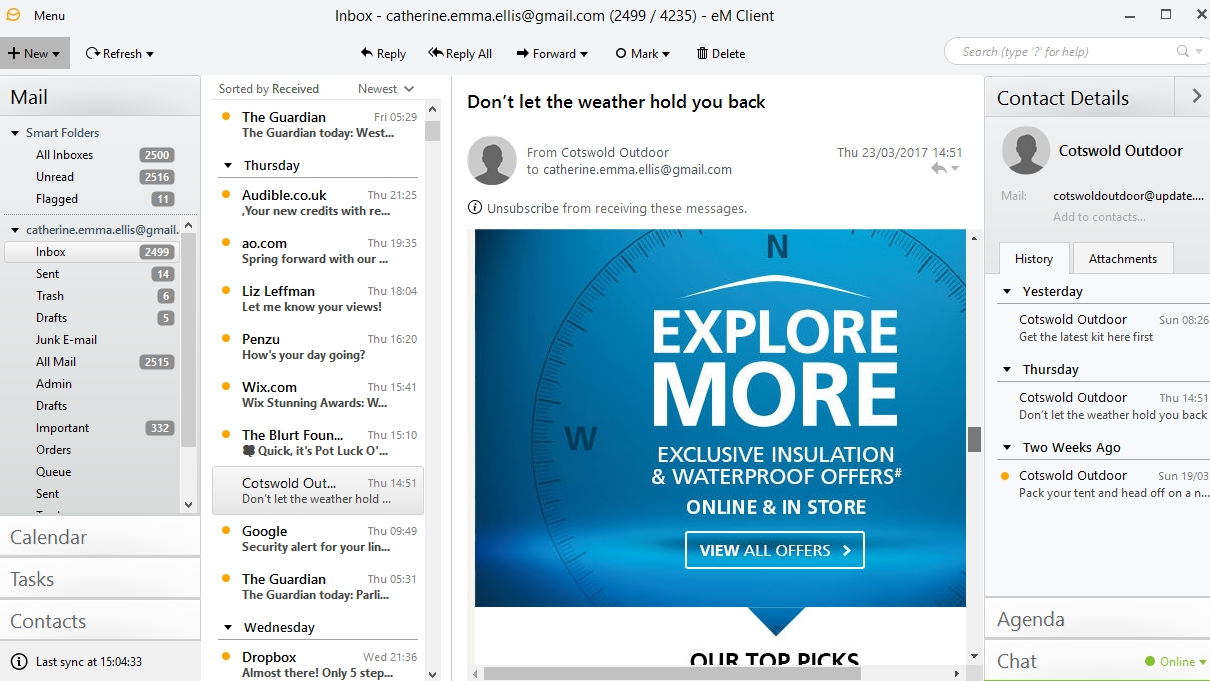Image resolution: width=1210 pixels, height=681 pixels.
Task: Select the Inbox folder
Action: [x=92, y=252]
